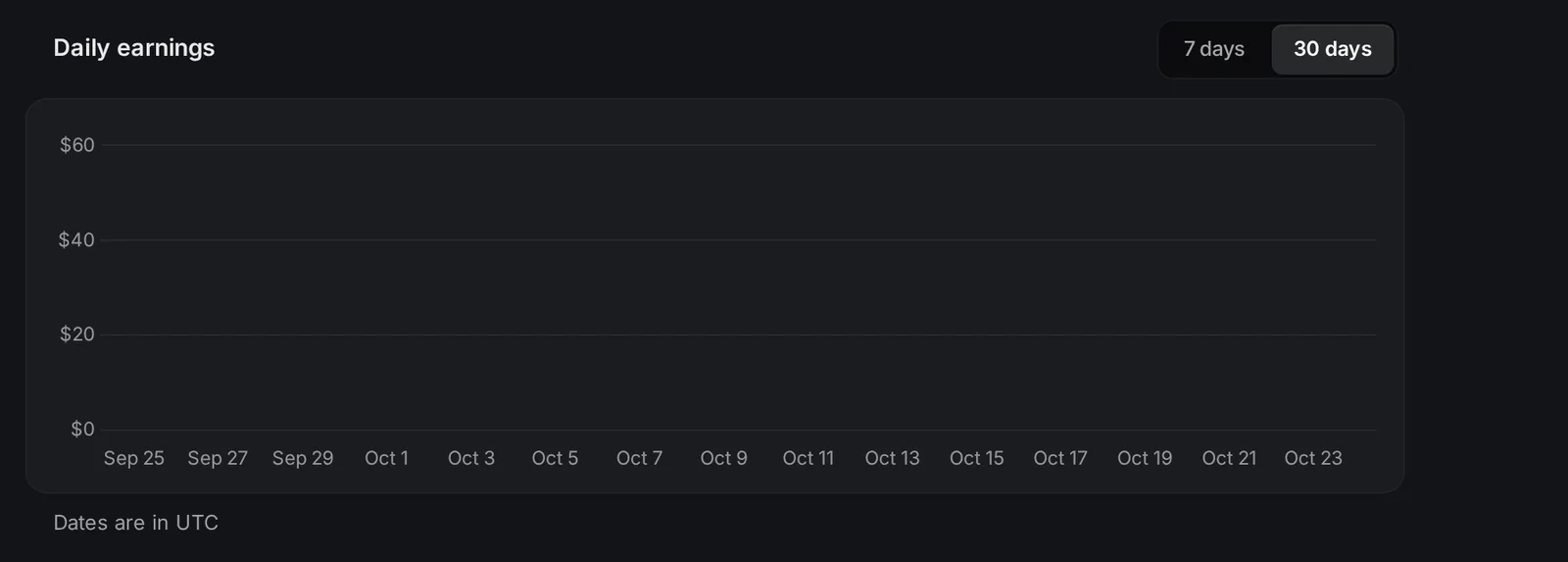Click the Oct 7 axis label
The image size is (1568, 562).
(639, 458)
